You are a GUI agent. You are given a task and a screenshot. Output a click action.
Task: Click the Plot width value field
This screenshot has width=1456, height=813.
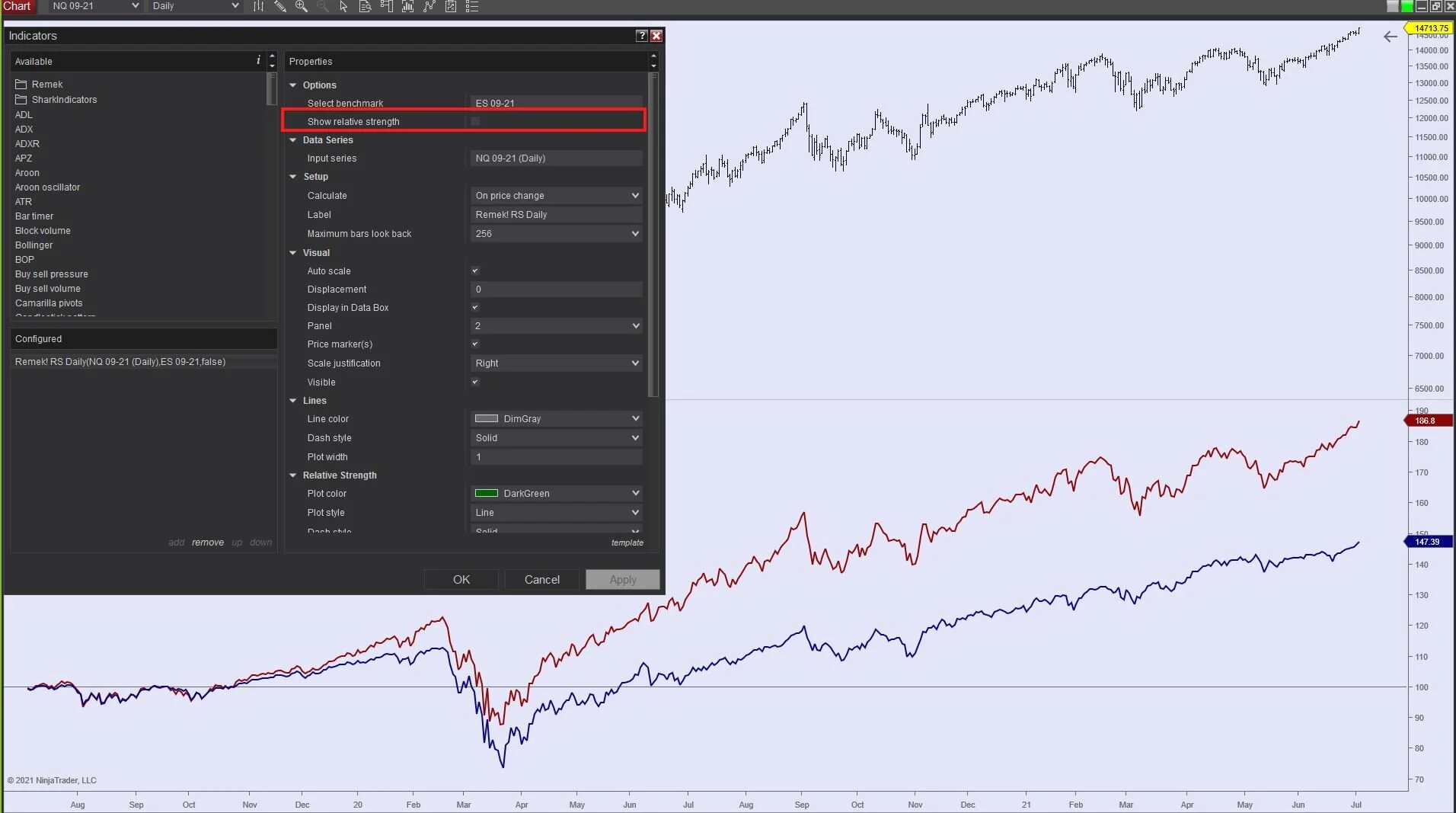pos(557,457)
